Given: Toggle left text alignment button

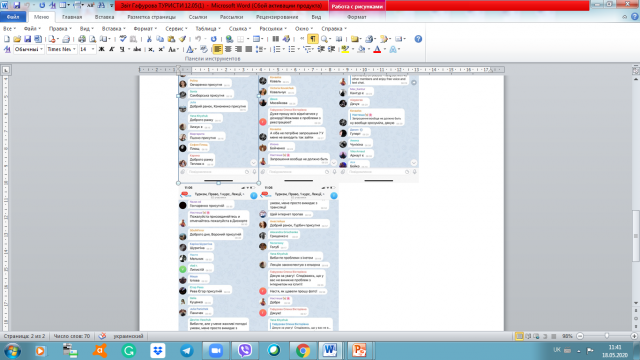Looking at the screenshot, I should (x=218, y=49).
